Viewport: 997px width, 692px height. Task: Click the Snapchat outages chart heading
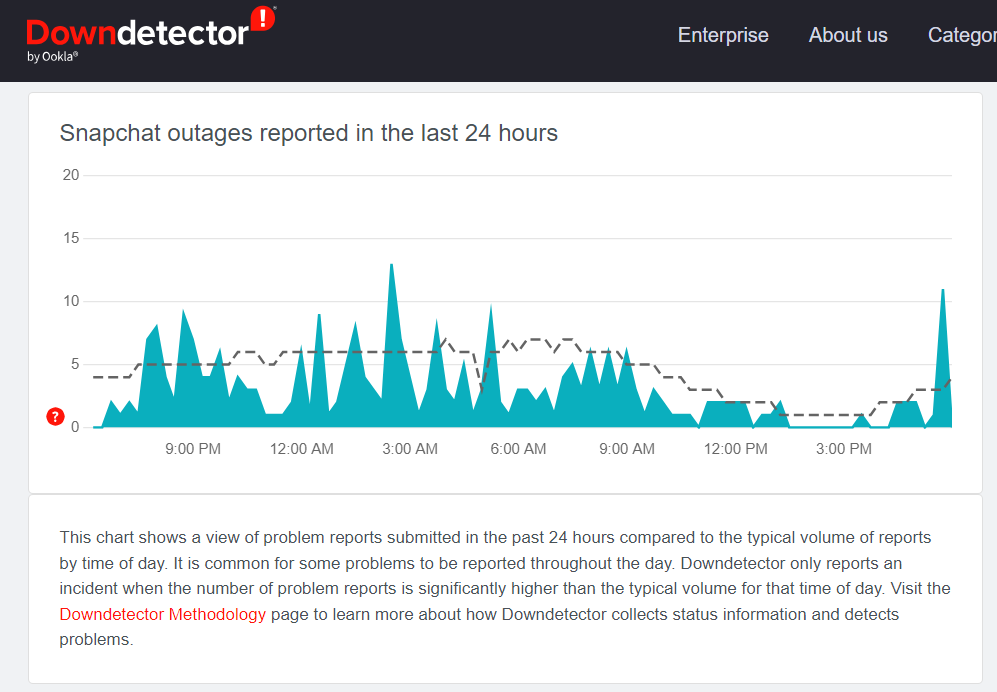click(308, 132)
